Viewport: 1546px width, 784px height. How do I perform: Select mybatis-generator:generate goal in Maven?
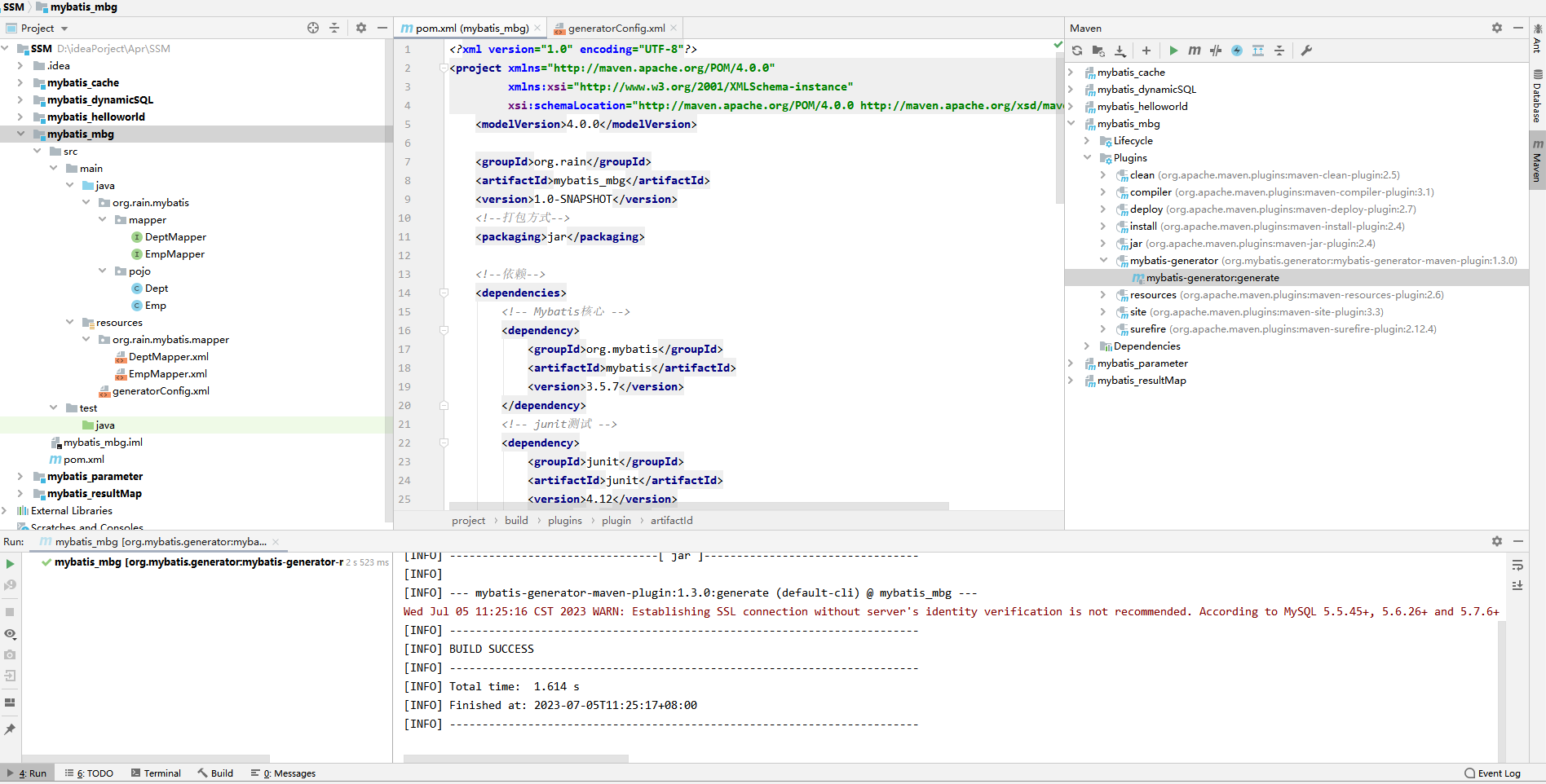(1212, 278)
